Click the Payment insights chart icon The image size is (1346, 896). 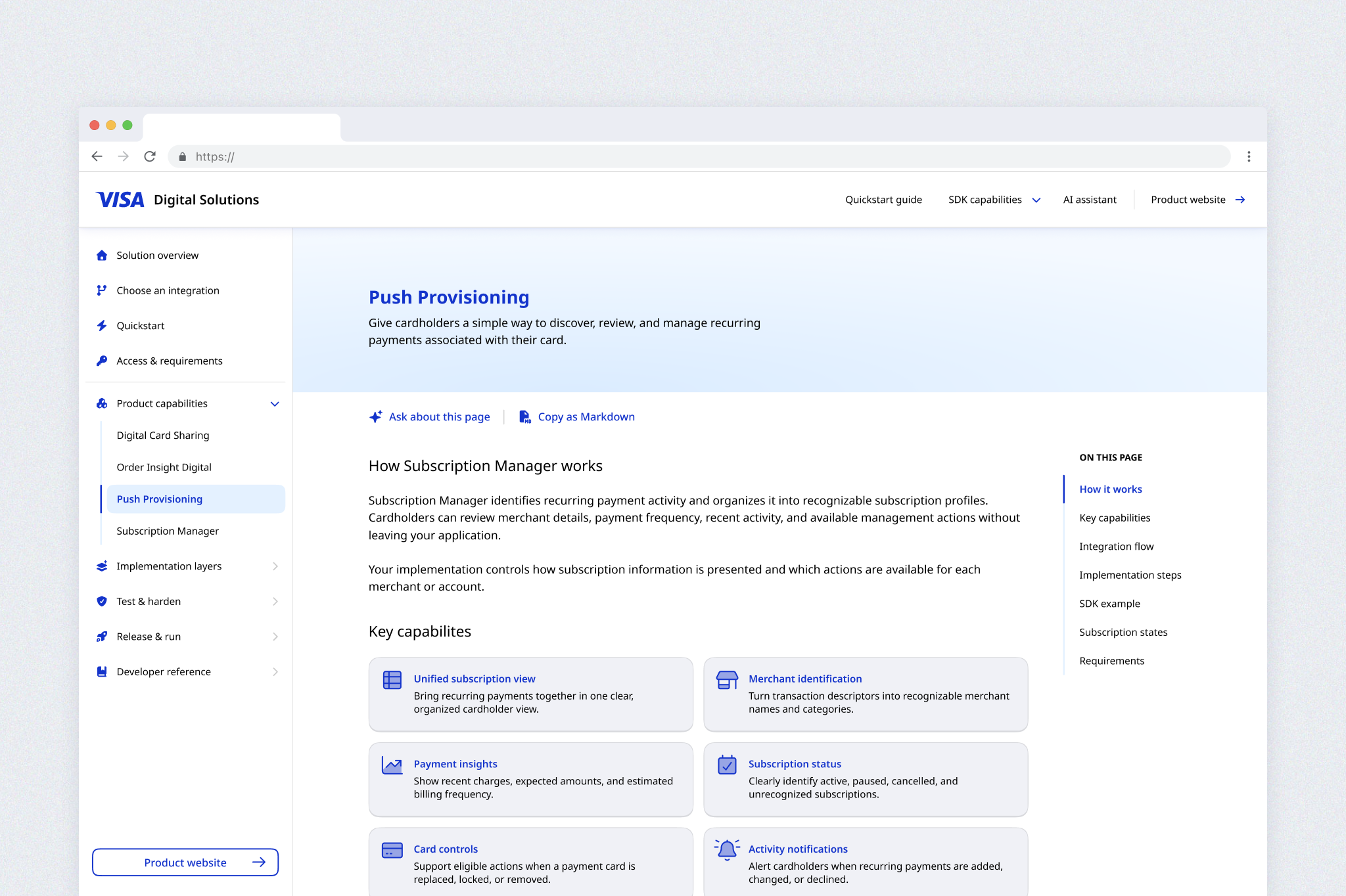pyautogui.click(x=392, y=765)
